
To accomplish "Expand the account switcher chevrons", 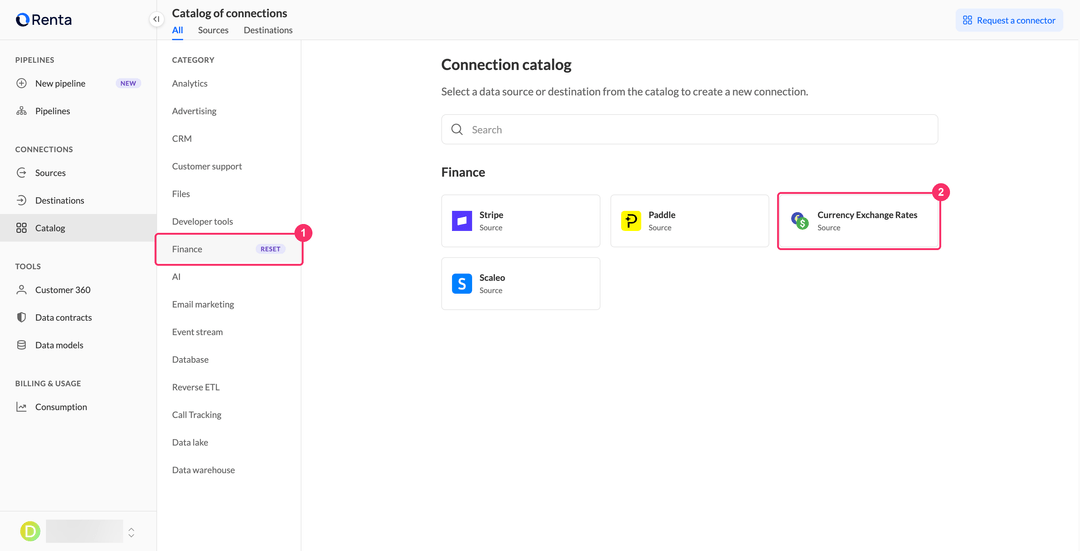I will 131,532.
